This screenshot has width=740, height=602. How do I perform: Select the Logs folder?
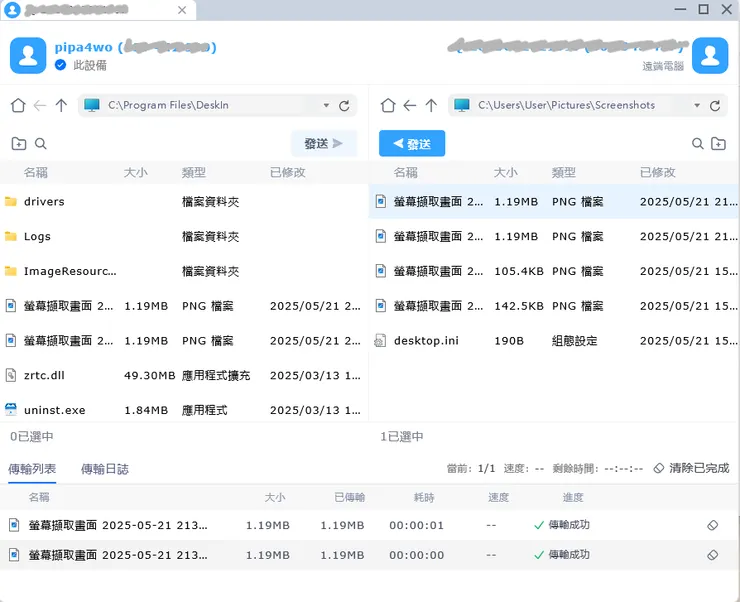(x=184, y=236)
